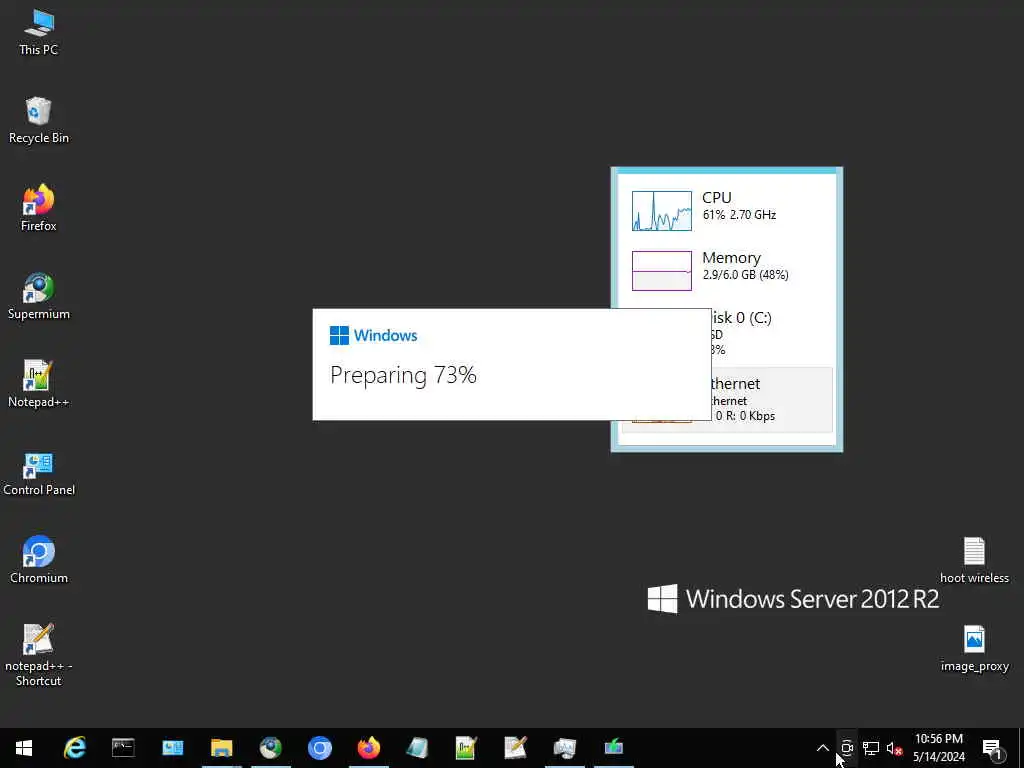Open the clock showing 10:56 PM

938,748
